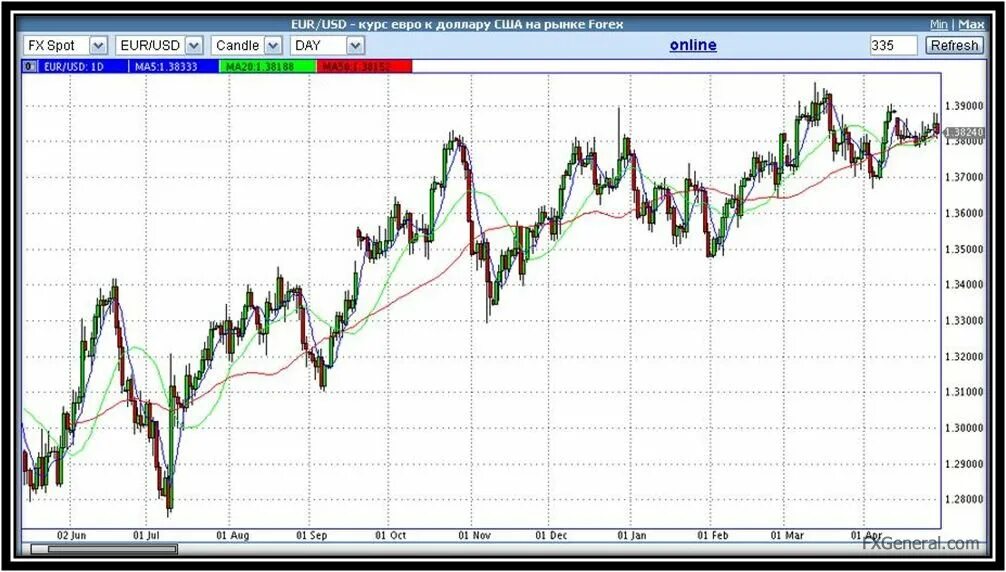Viewport: 1006px width, 572px height.
Task: Click the 1.35000 price axis label
Action: click(x=964, y=249)
